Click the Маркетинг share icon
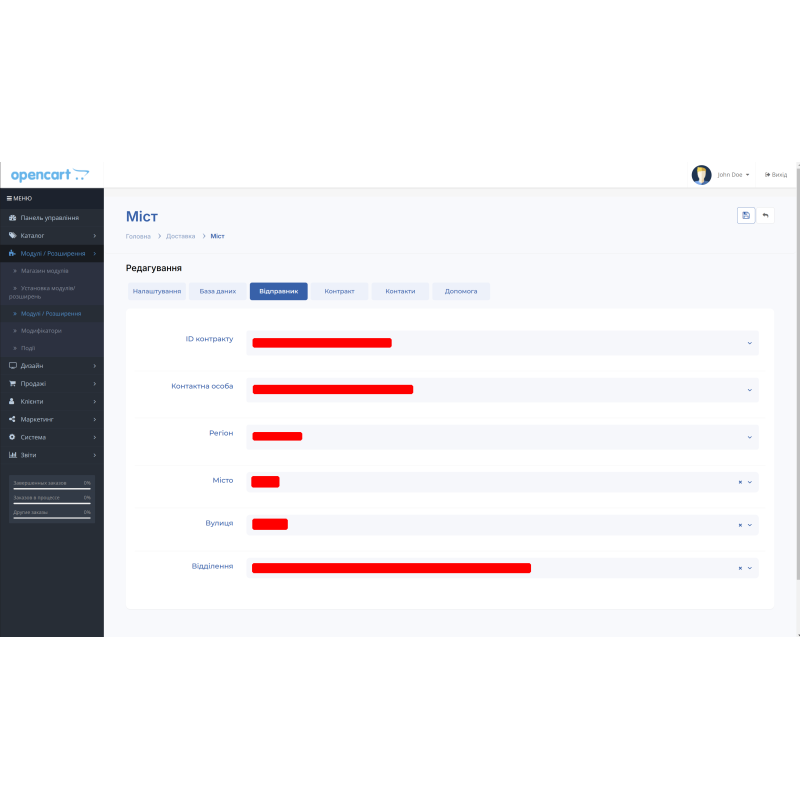Viewport: 800px width, 800px height. point(11,419)
